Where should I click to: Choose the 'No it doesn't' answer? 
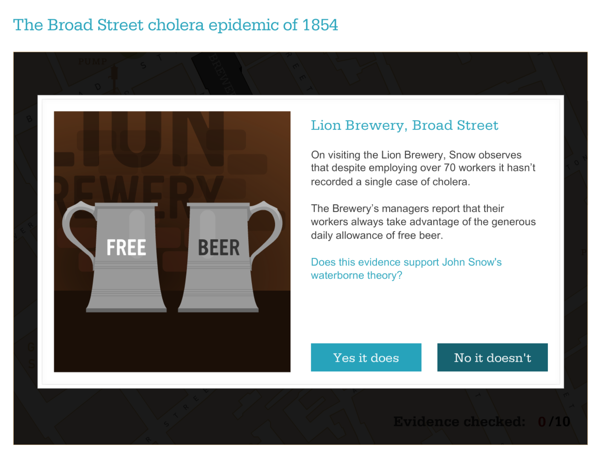point(492,357)
